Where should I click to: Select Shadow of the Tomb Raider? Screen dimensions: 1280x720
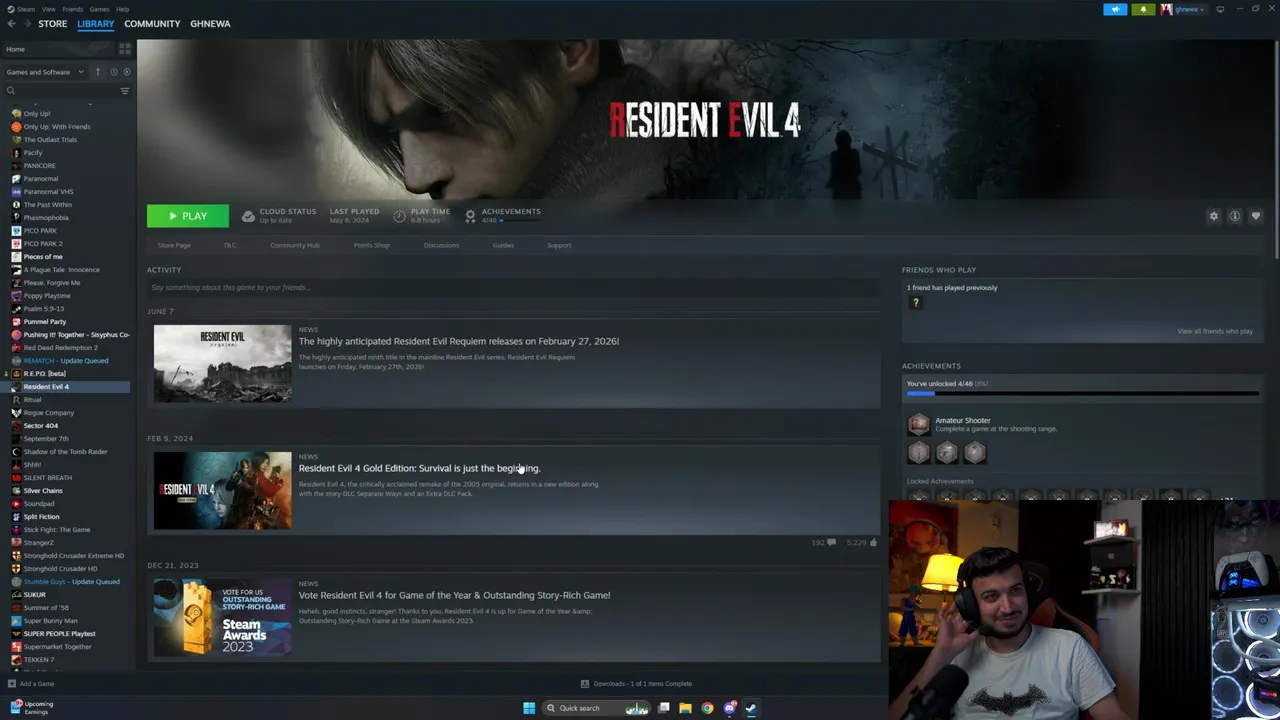[65, 452]
